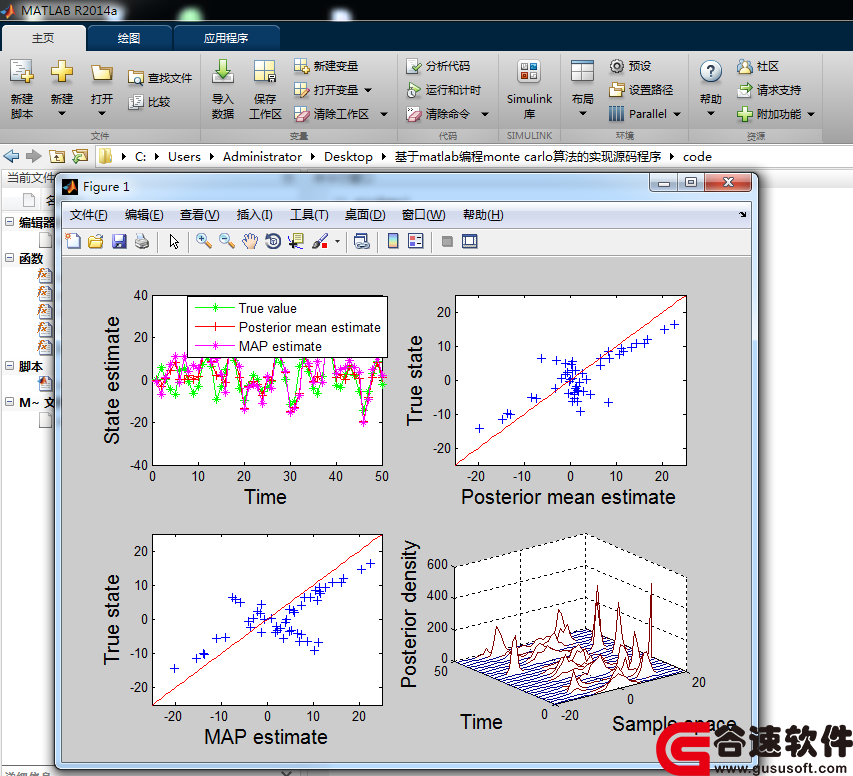Screen dimensions: 853x776
Task: Open the 文件(F) menu in Figure 1
Action: pyautogui.click(x=89, y=215)
